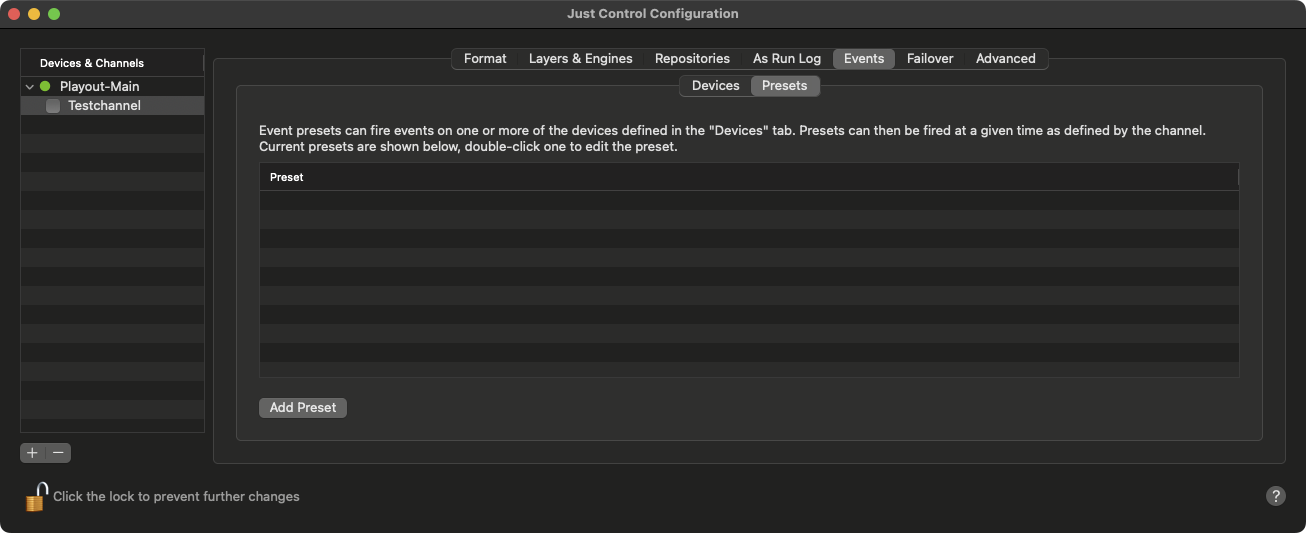Open help with the question mark button
The height and width of the screenshot is (533, 1306).
pos(1276,496)
